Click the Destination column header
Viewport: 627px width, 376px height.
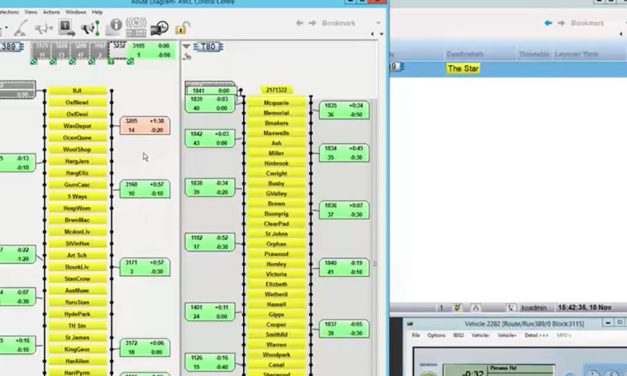[465, 54]
